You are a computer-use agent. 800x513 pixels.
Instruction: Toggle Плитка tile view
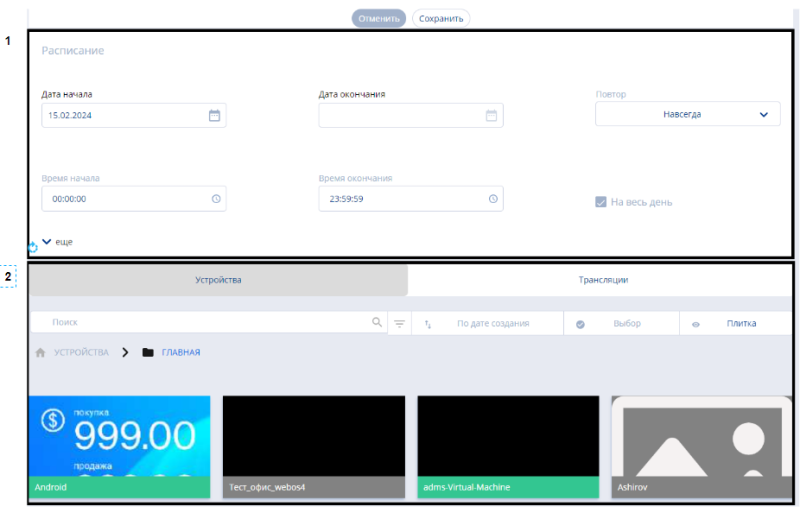pos(735,324)
